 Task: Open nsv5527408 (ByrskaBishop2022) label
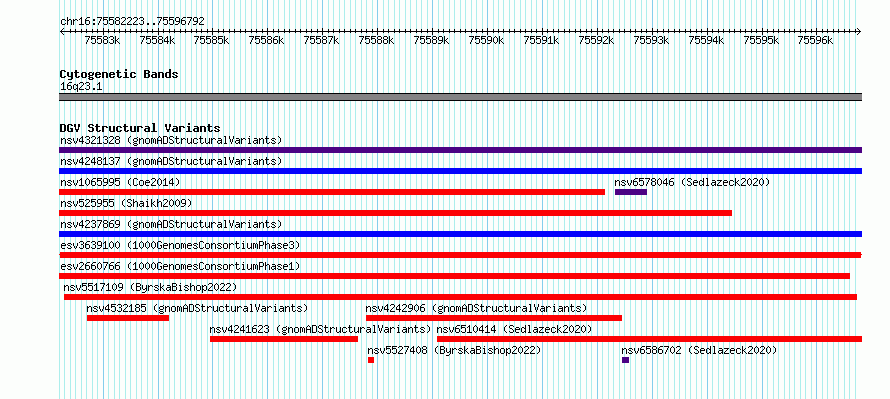[454, 350]
